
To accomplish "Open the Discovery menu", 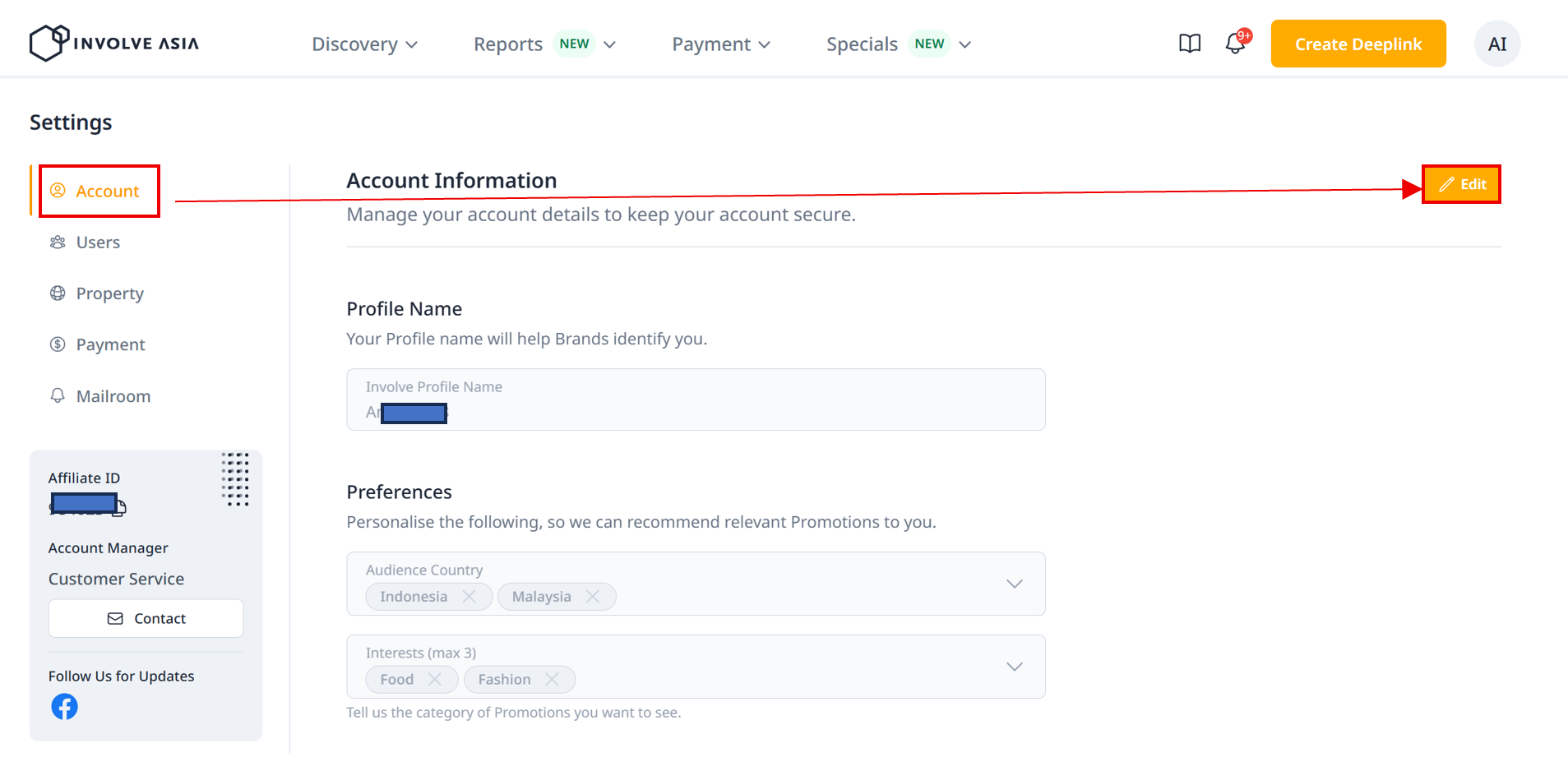I will click(x=364, y=44).
